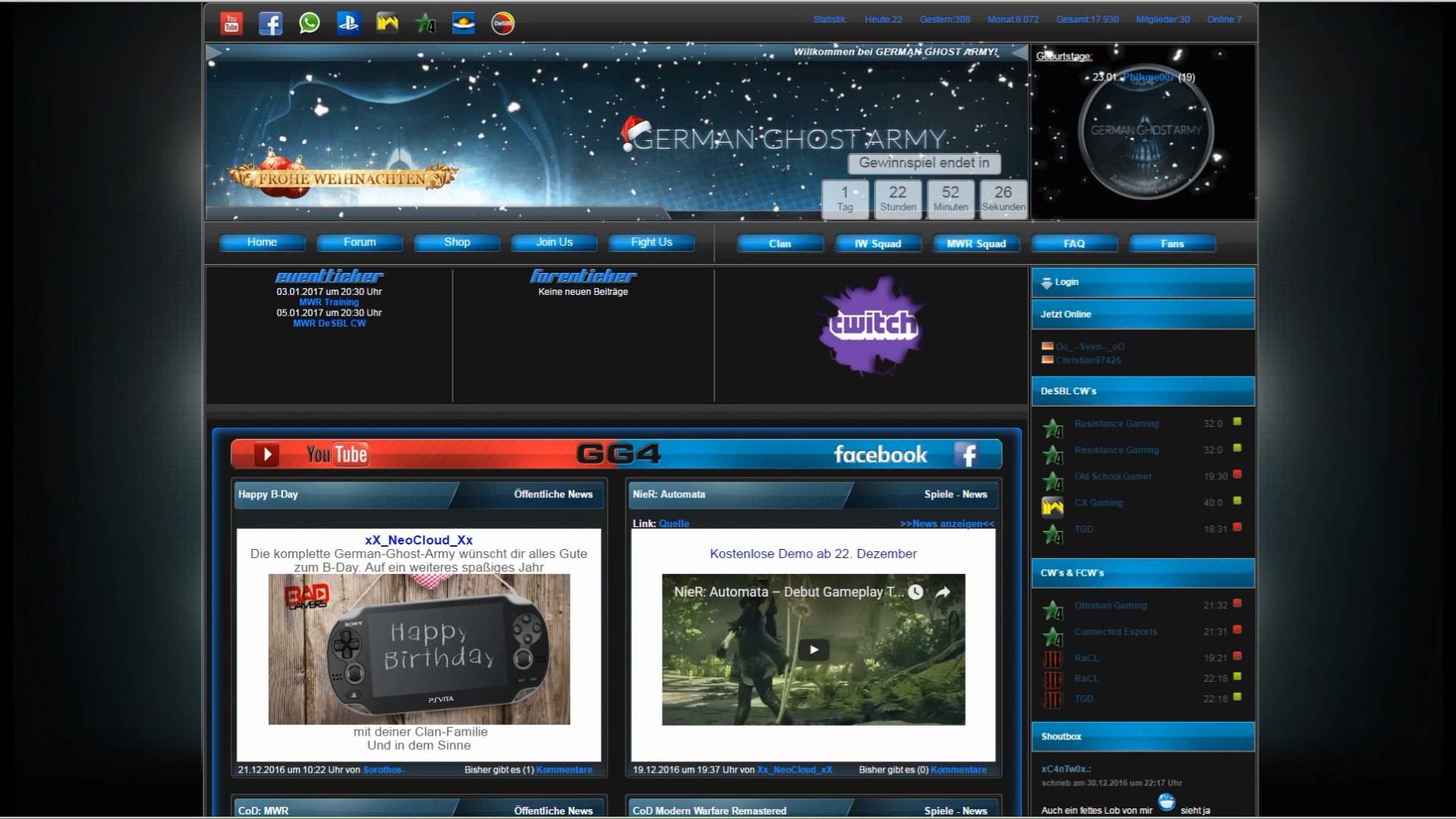This screenshot has width=1456, height=819.
Task: Click the facebook banner text
Action: click(x=880, y=454)
